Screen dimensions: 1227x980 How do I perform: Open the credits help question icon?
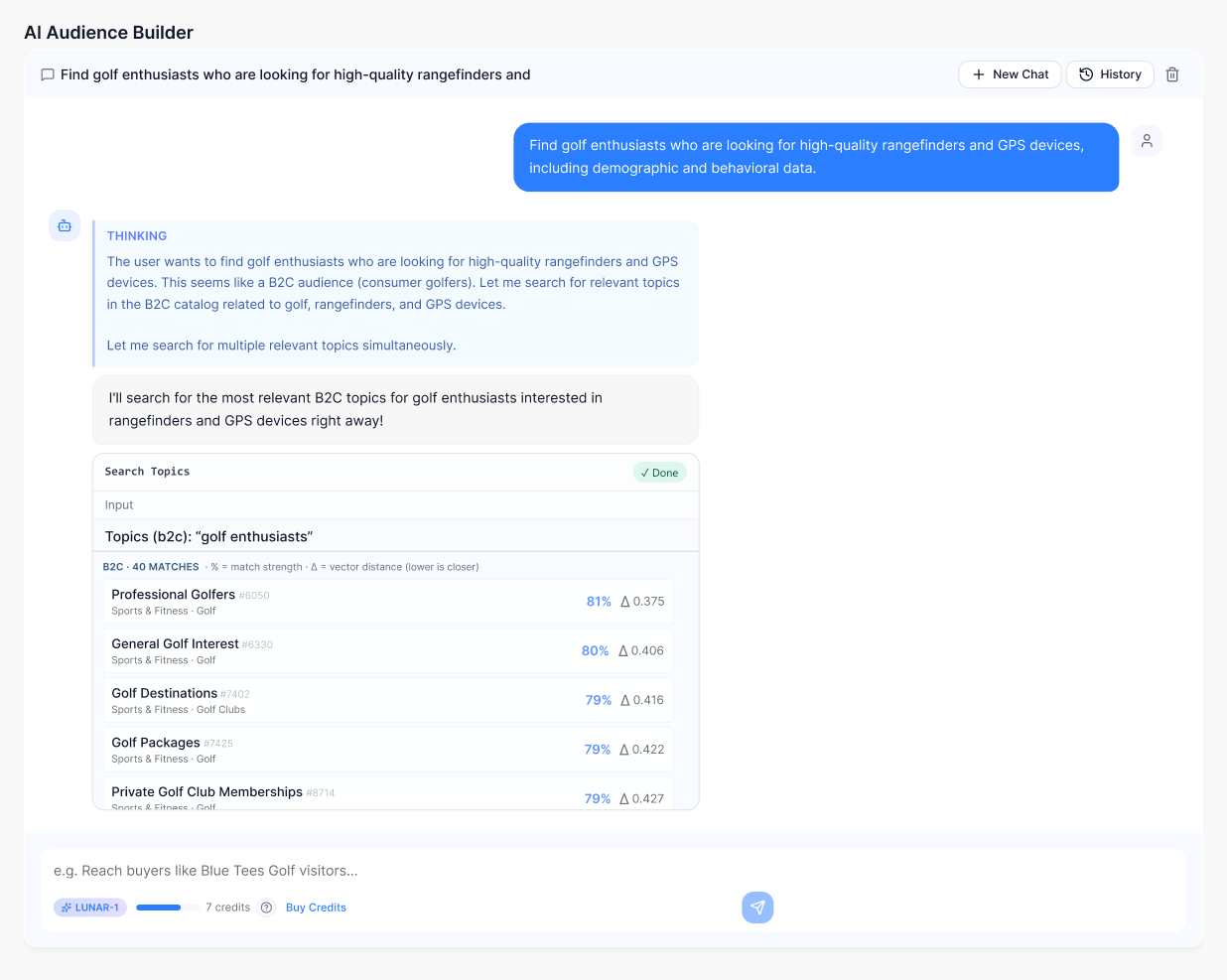point(266,908)
